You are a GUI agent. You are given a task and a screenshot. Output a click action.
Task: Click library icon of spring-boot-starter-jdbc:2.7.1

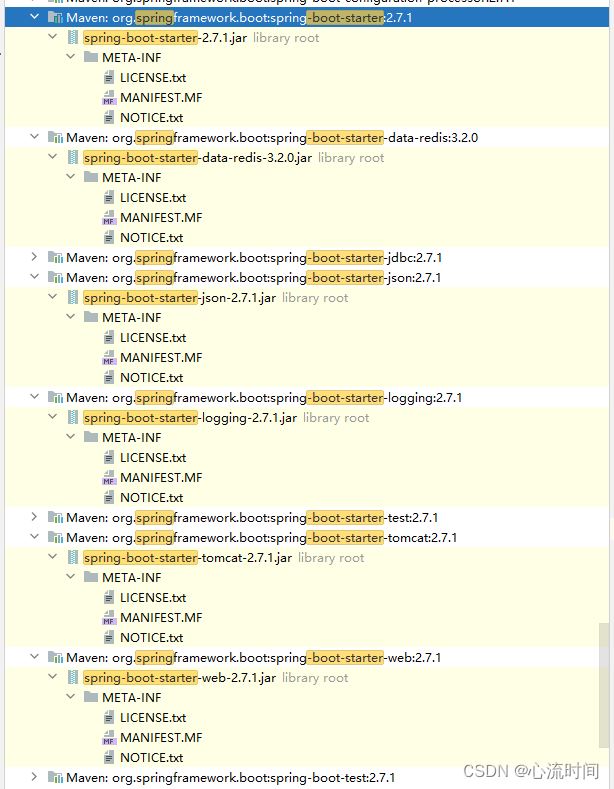(x=55, y=258)
